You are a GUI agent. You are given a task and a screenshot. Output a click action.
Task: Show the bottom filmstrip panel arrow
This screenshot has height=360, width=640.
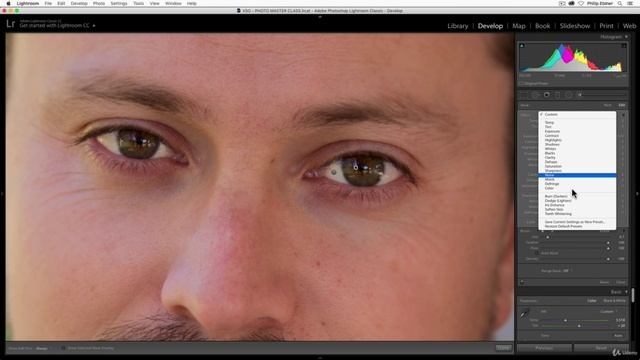click(x=320, y=358)
